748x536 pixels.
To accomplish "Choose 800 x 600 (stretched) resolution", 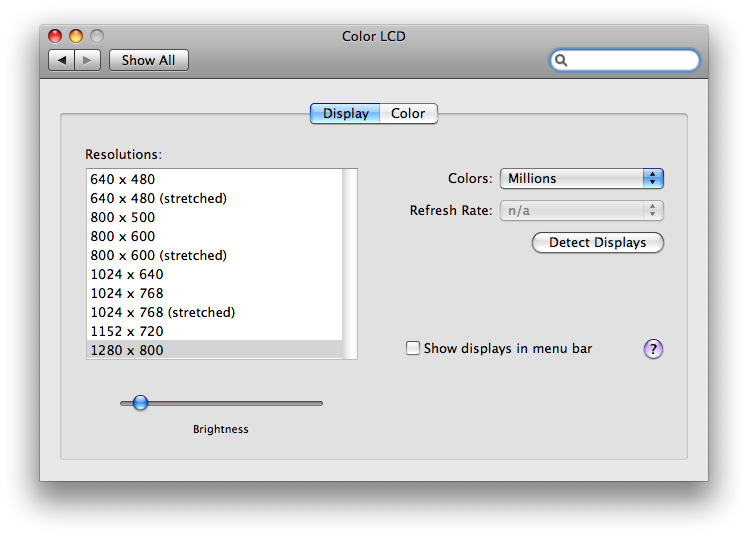I will pos(214,255).
